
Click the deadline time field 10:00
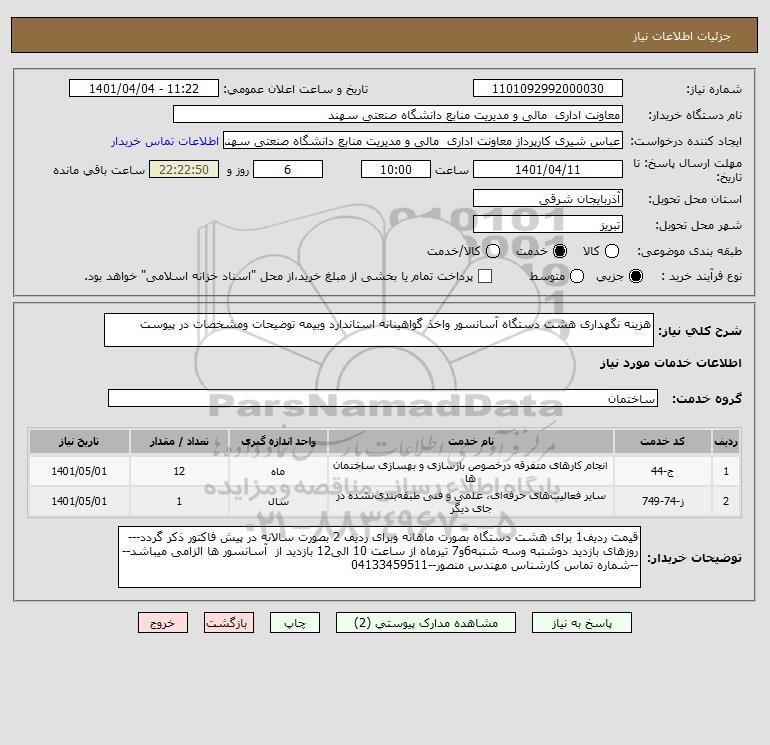click(396, 169)
